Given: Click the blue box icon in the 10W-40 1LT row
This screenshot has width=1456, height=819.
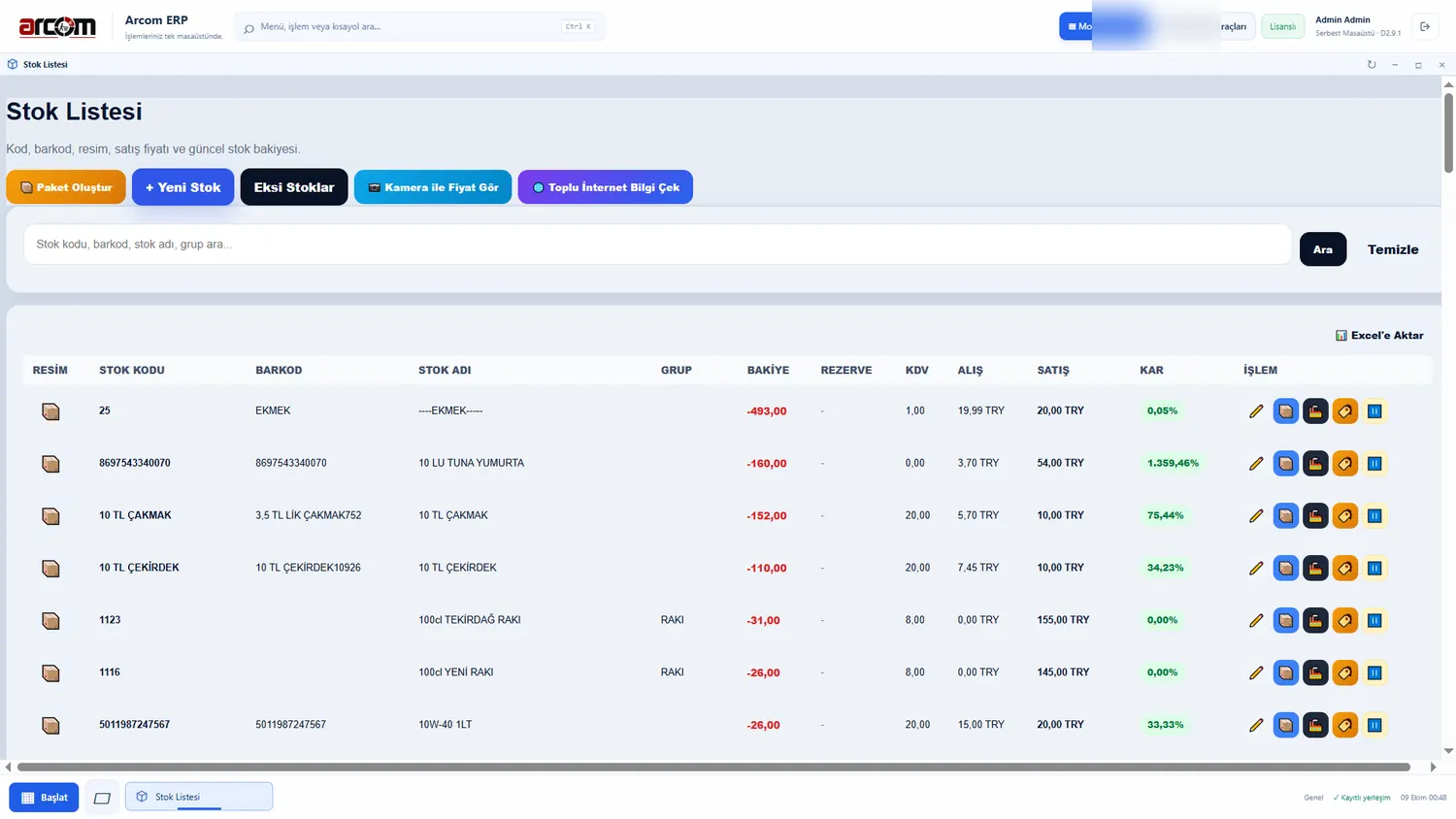Looking at the screenshot, I should (x=1286, y=725).
